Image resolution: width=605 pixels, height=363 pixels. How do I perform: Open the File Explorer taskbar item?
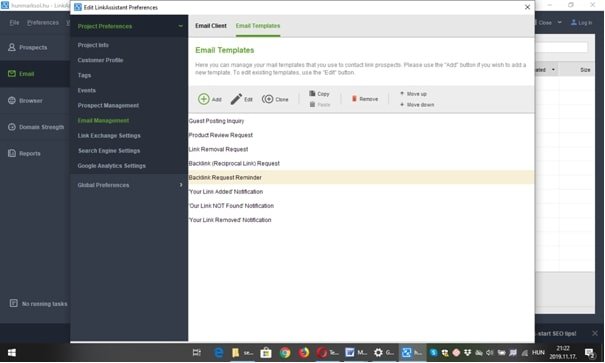pyautogui.click(x=242, y=353)
